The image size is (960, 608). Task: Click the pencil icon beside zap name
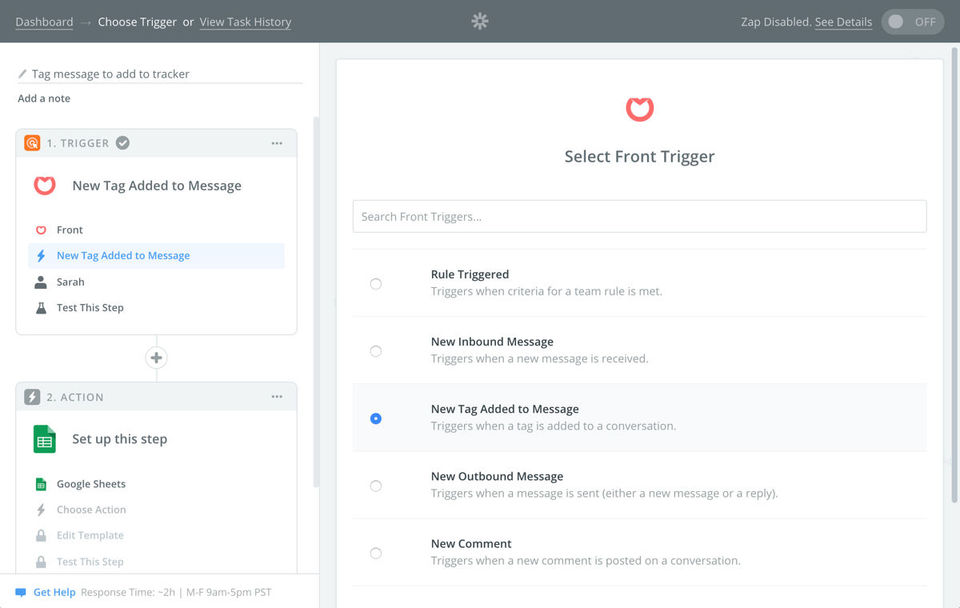[x=23, y=74]
